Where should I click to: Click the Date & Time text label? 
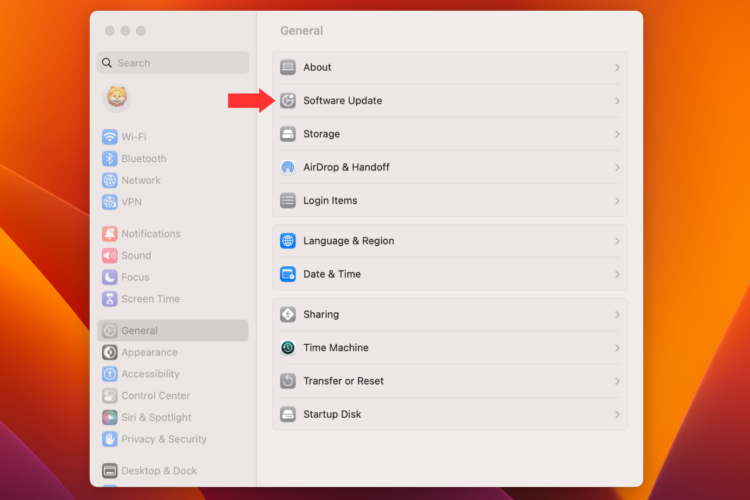click(x=332, y=274)
